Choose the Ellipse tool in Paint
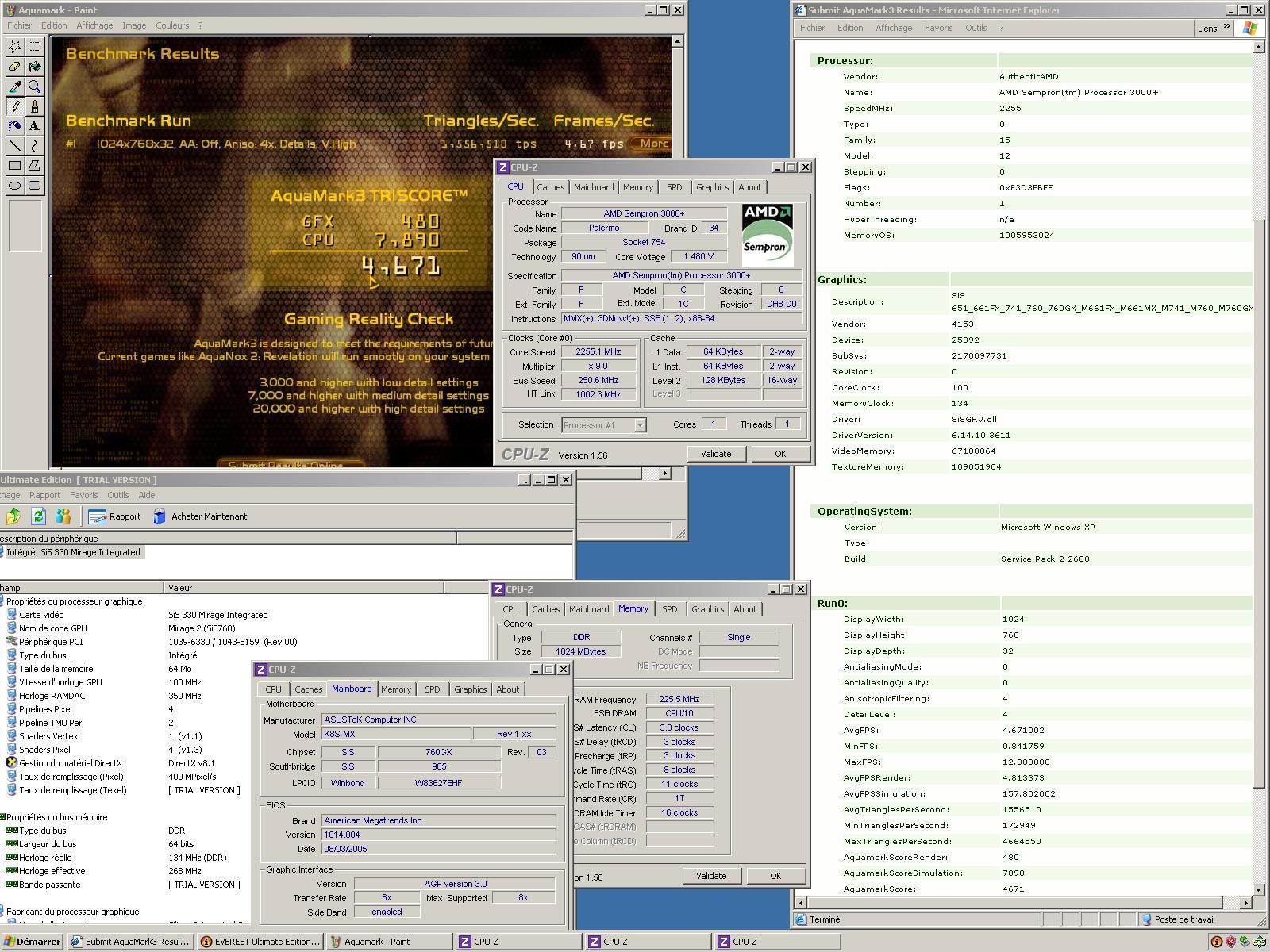This screenshot has height=952, width=1270. coord(15,186)
